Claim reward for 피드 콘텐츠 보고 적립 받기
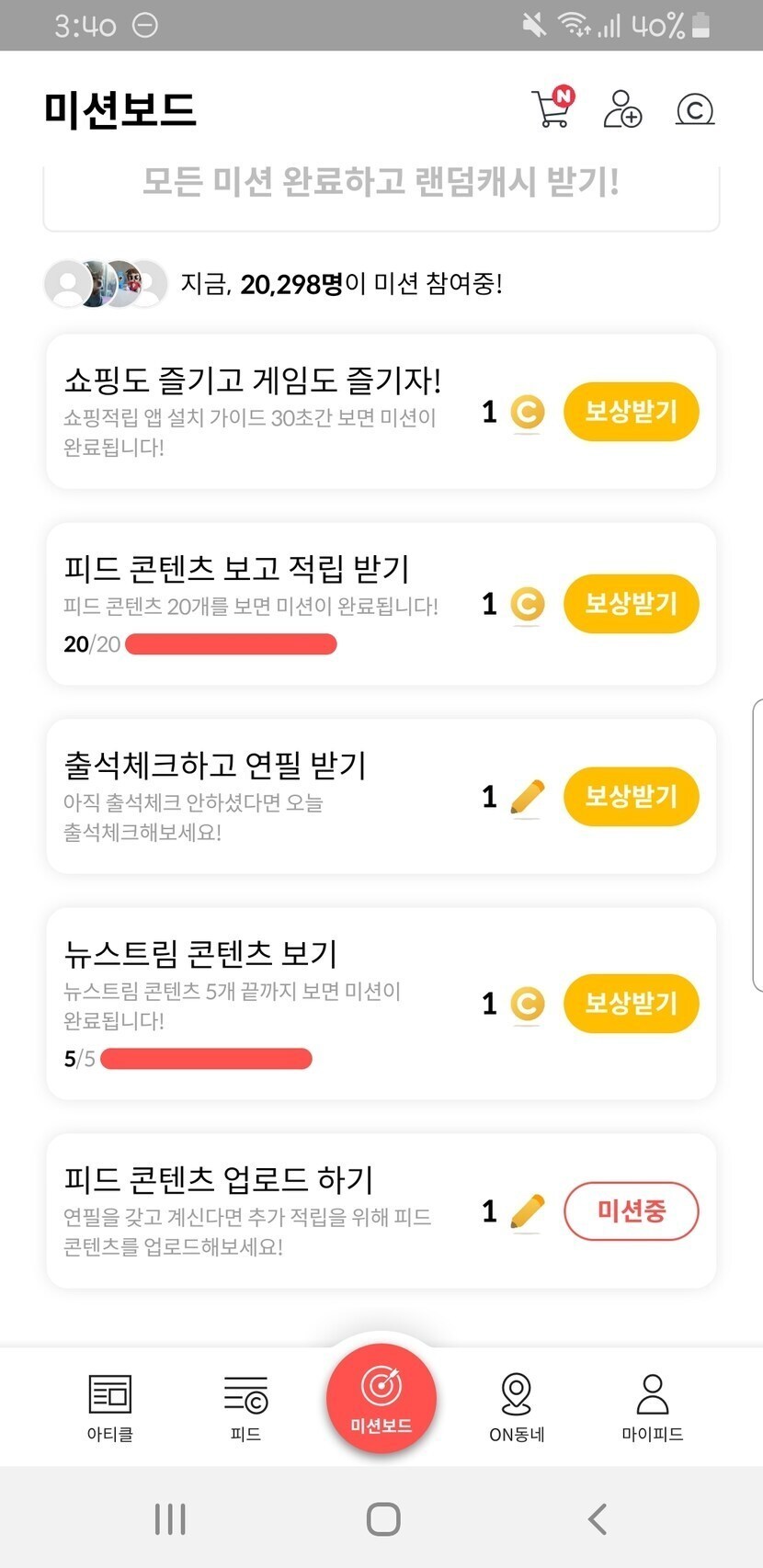Viewport: 763px width, 1568px height. [x=631, y=604]
